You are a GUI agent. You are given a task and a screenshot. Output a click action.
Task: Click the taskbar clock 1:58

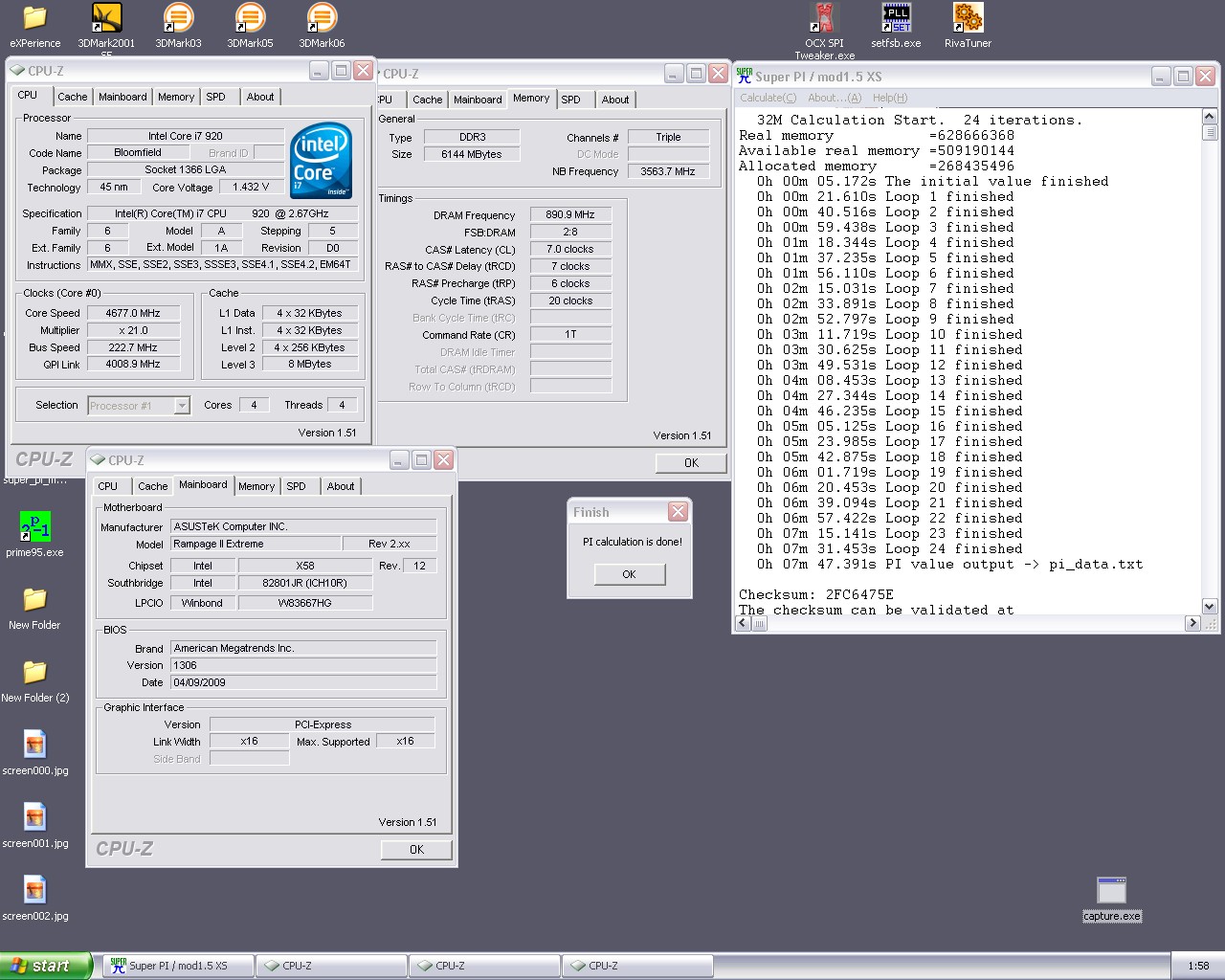(1198, 966)
